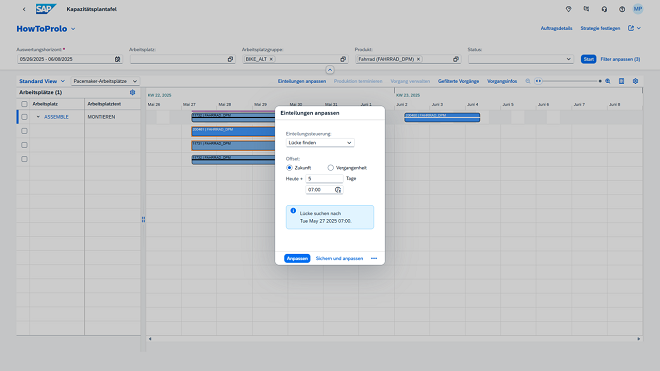Open the MP user avatar menu

638,9
